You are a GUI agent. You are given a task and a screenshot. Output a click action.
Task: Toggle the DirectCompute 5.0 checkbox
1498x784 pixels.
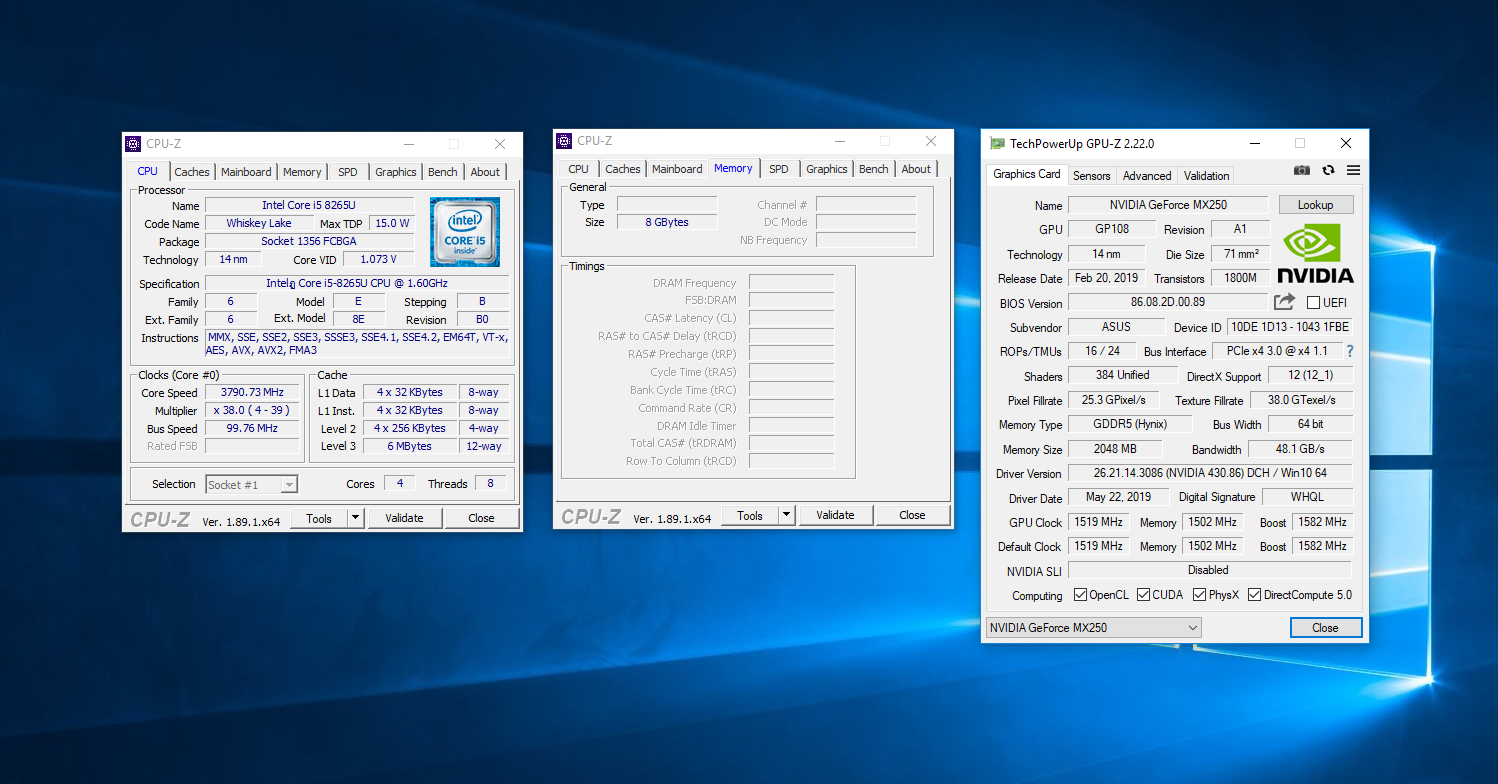[1254, 595]
